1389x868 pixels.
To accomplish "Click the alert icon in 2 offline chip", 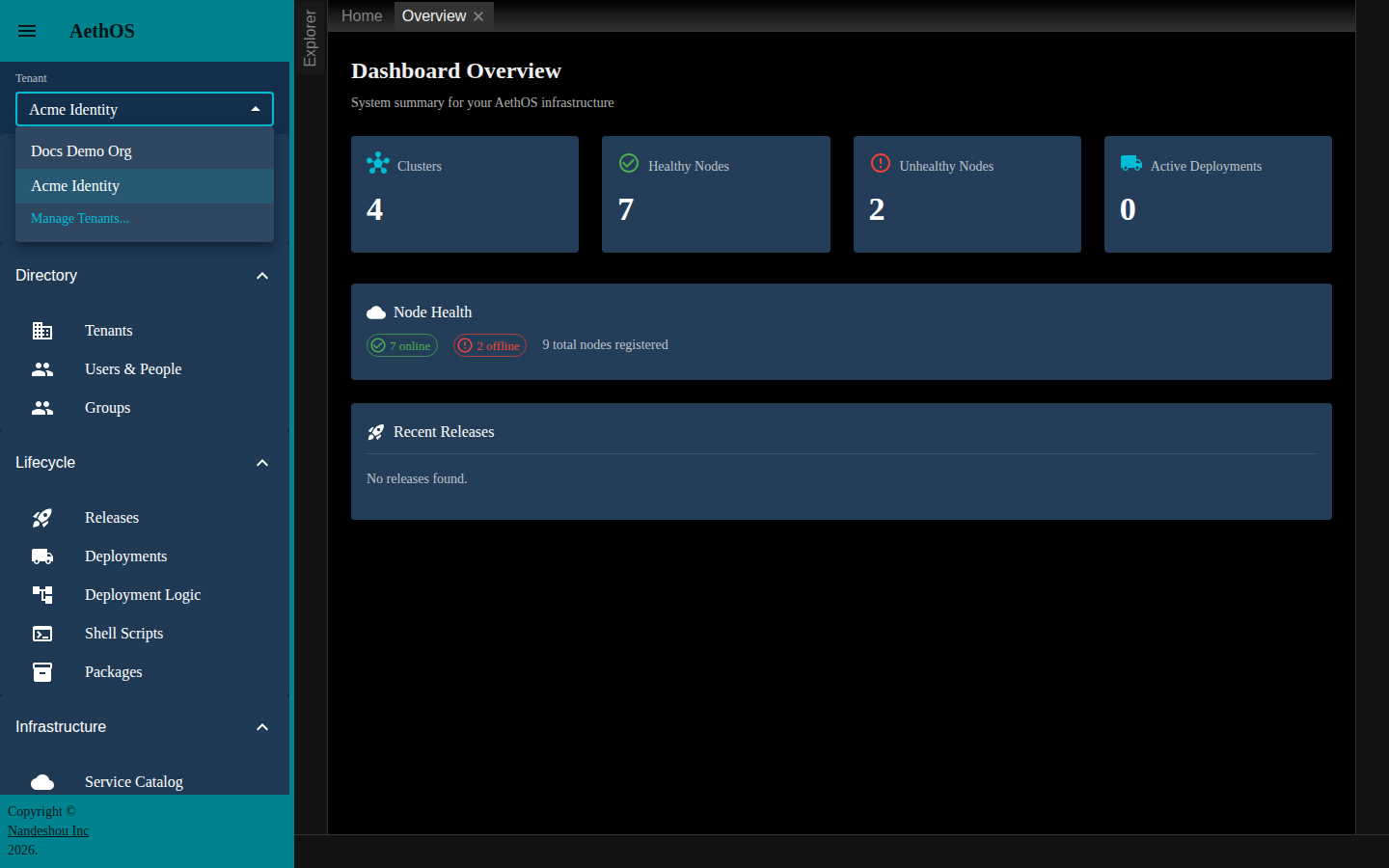I will pyautogui.click(x=465, y=345).
